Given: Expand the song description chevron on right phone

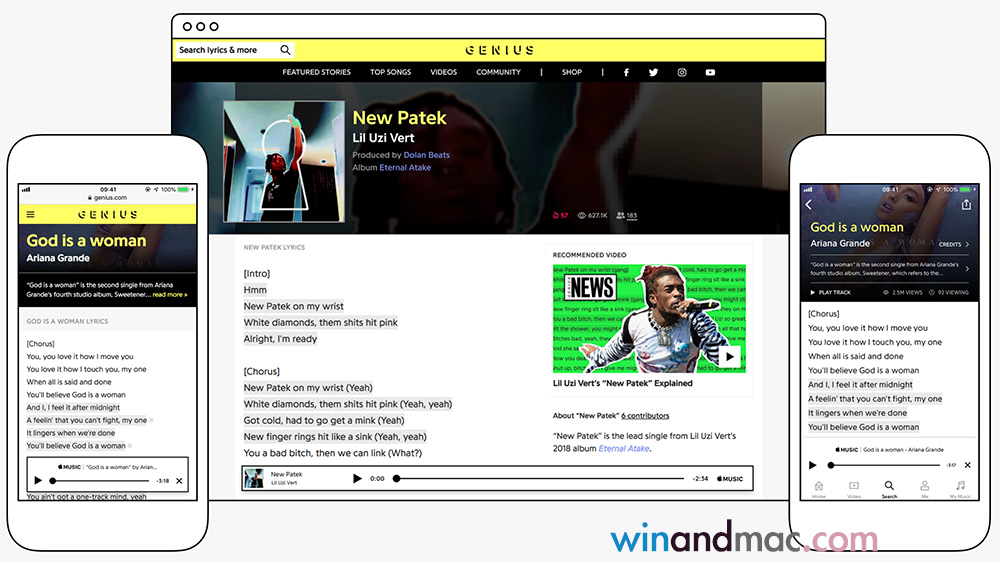Looking at the screenshot, I should (967, 268).
